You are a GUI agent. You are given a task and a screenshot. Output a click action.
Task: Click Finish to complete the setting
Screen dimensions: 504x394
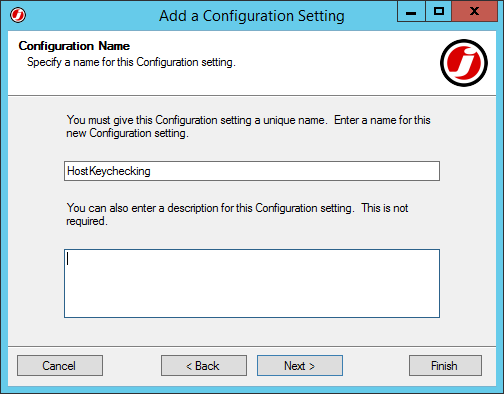pos(445,366)
